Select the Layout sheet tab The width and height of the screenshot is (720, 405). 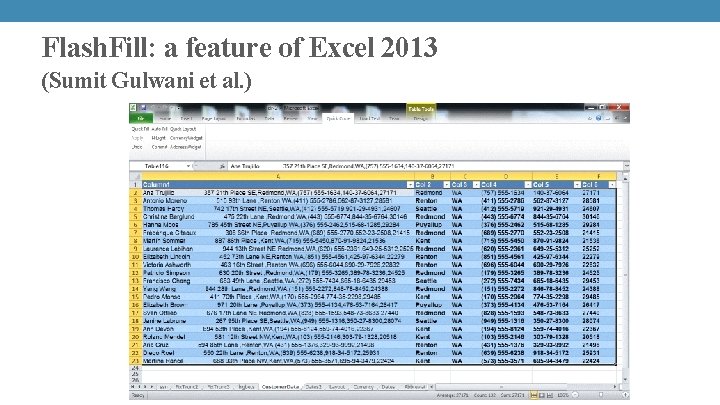[337, 387]
